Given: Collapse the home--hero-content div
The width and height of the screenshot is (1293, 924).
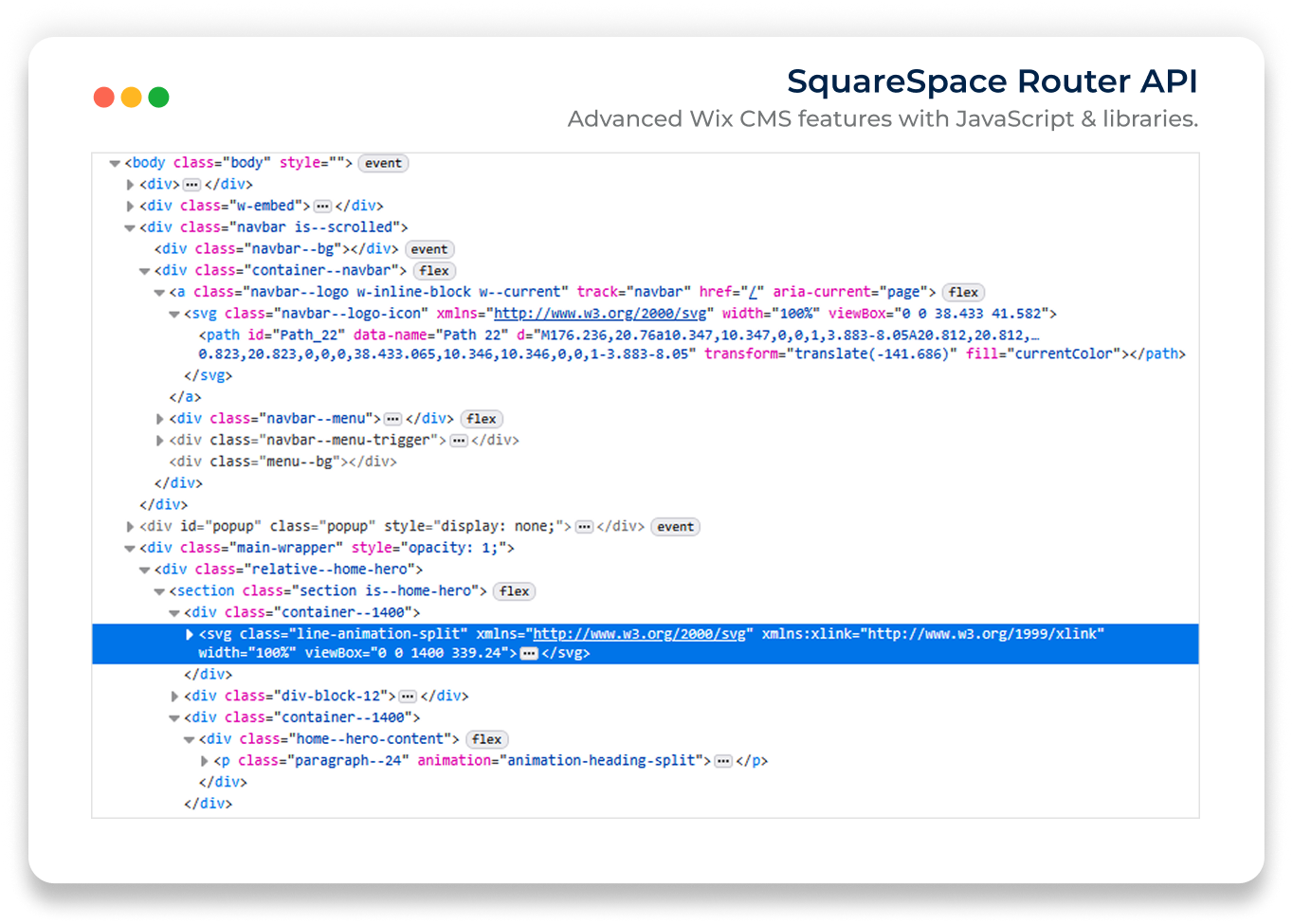Looking at the screenshot, I should pyautogui.click(x=190, y=739).
